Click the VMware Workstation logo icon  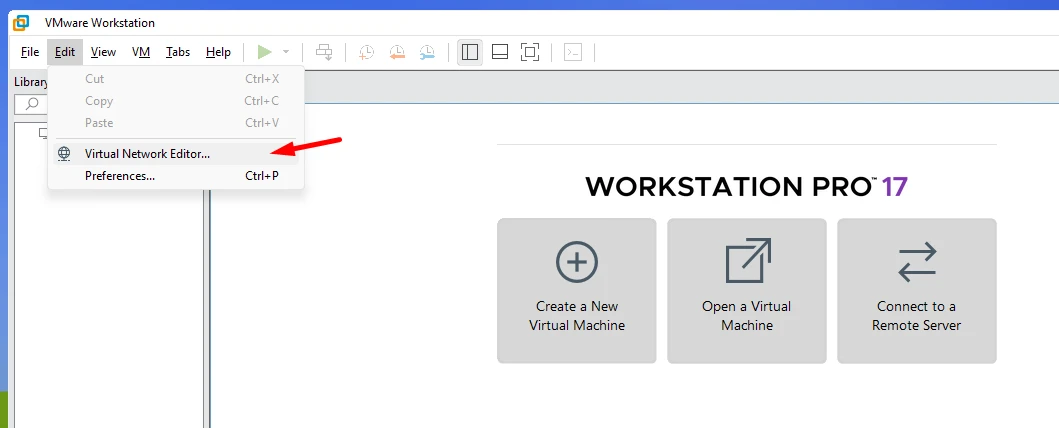pos(22,22)
